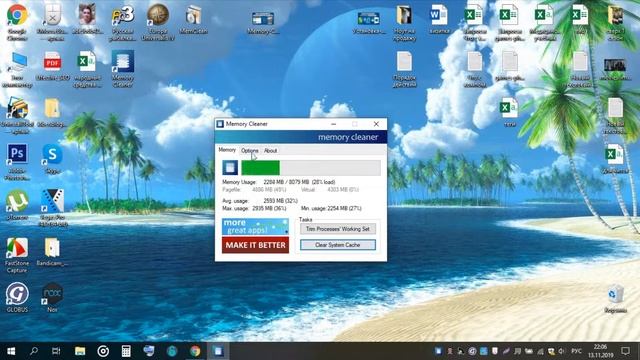Minimize the Memory Cleaner window
This screenshot has width=640, height=360.
point(333,124)
